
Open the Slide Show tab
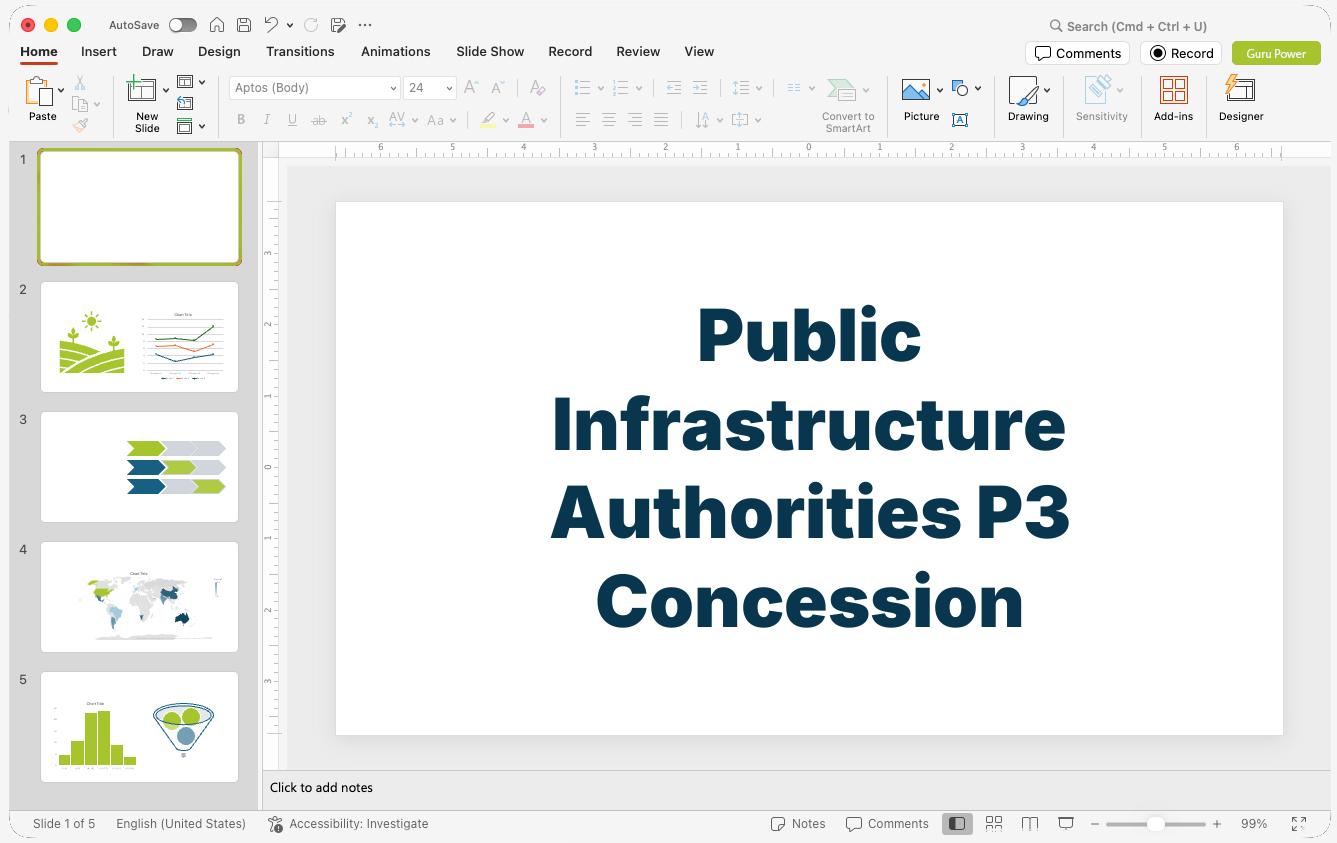(x=490, y=52)
